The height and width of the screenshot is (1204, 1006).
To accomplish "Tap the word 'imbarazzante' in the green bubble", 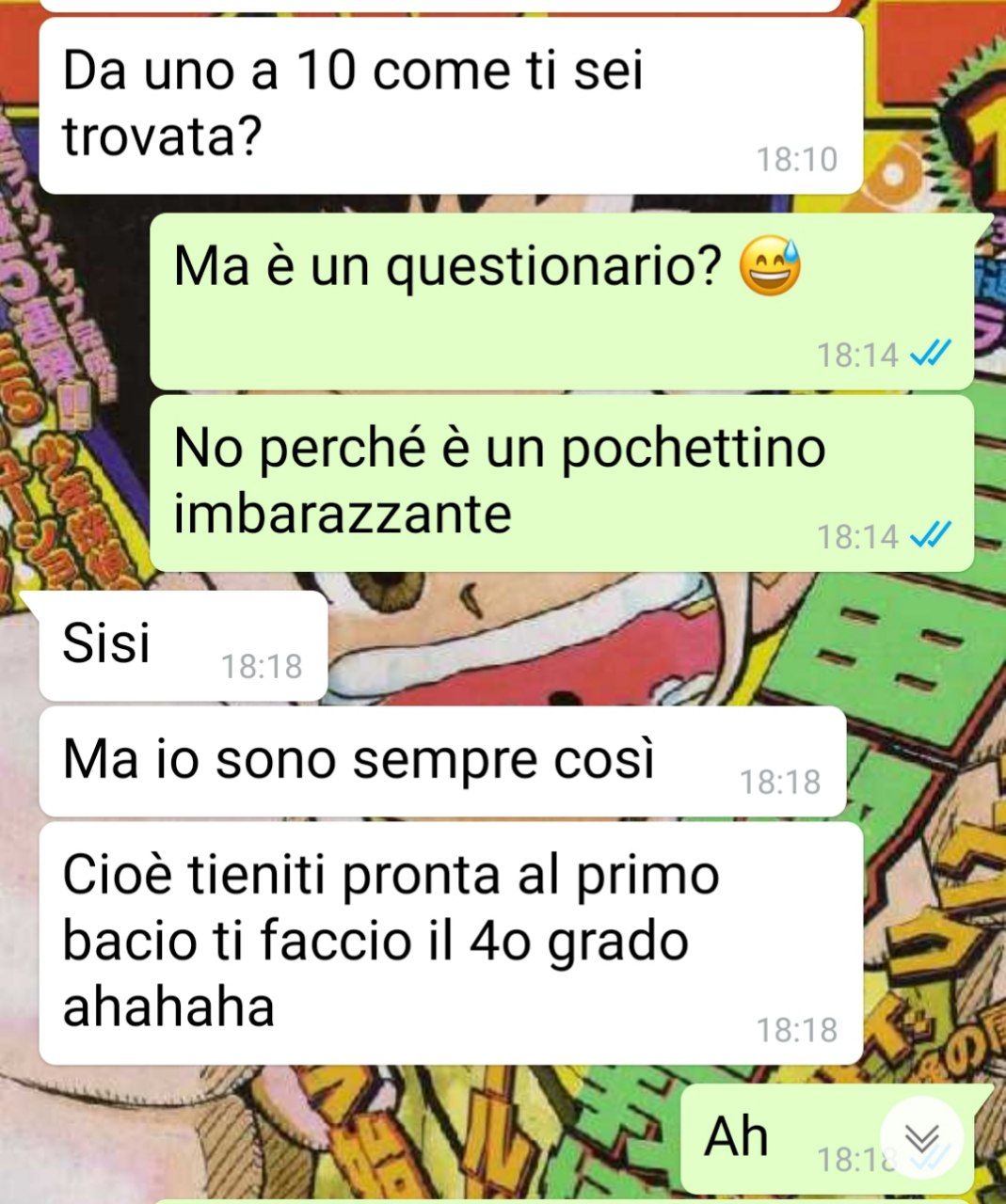I will coord(343,515).
